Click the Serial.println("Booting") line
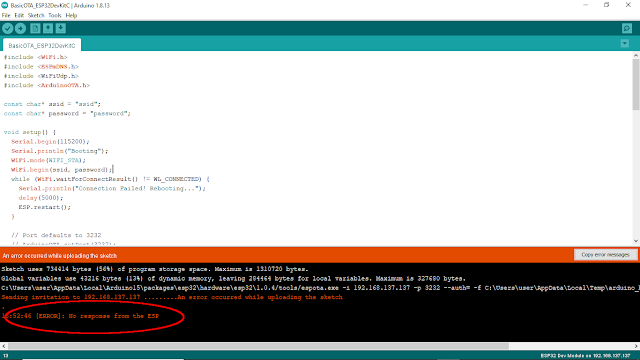Viewport: 640px width, 360px height. (x=60, y=151)
